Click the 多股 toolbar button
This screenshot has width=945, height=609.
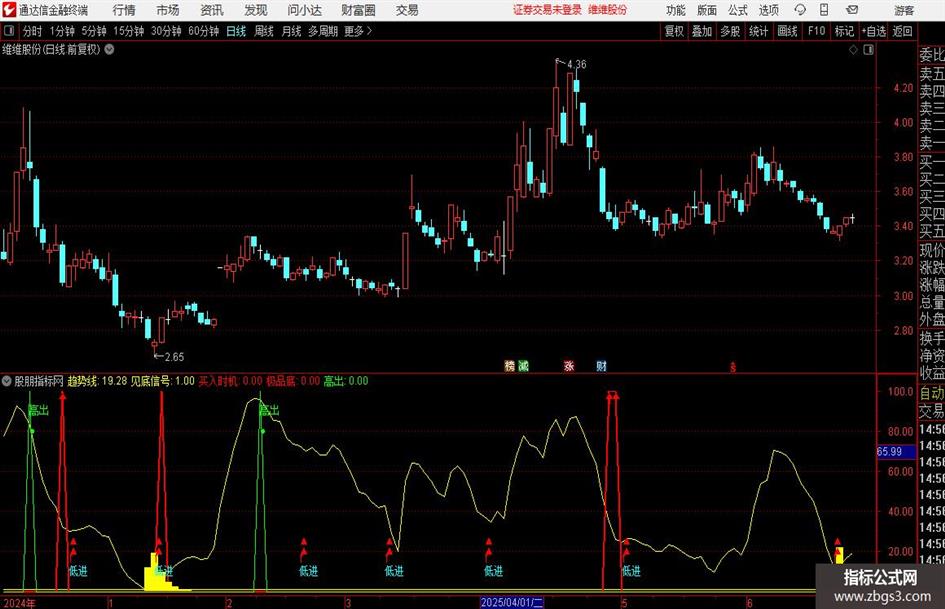pyautogui.click(x=730, y=31)
